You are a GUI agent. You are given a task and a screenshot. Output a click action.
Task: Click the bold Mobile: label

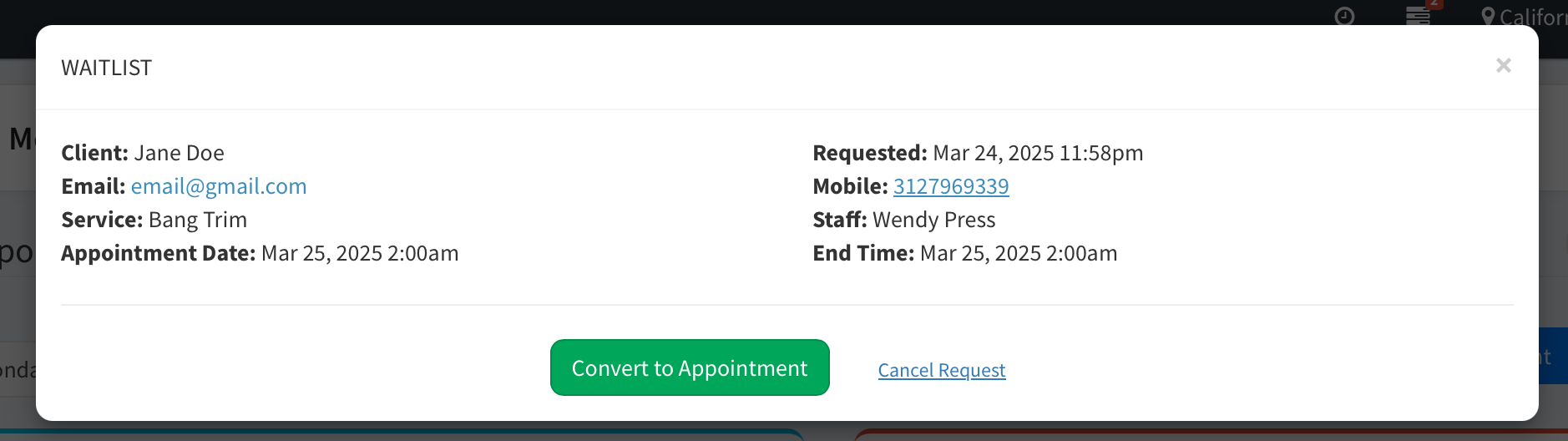850,186
